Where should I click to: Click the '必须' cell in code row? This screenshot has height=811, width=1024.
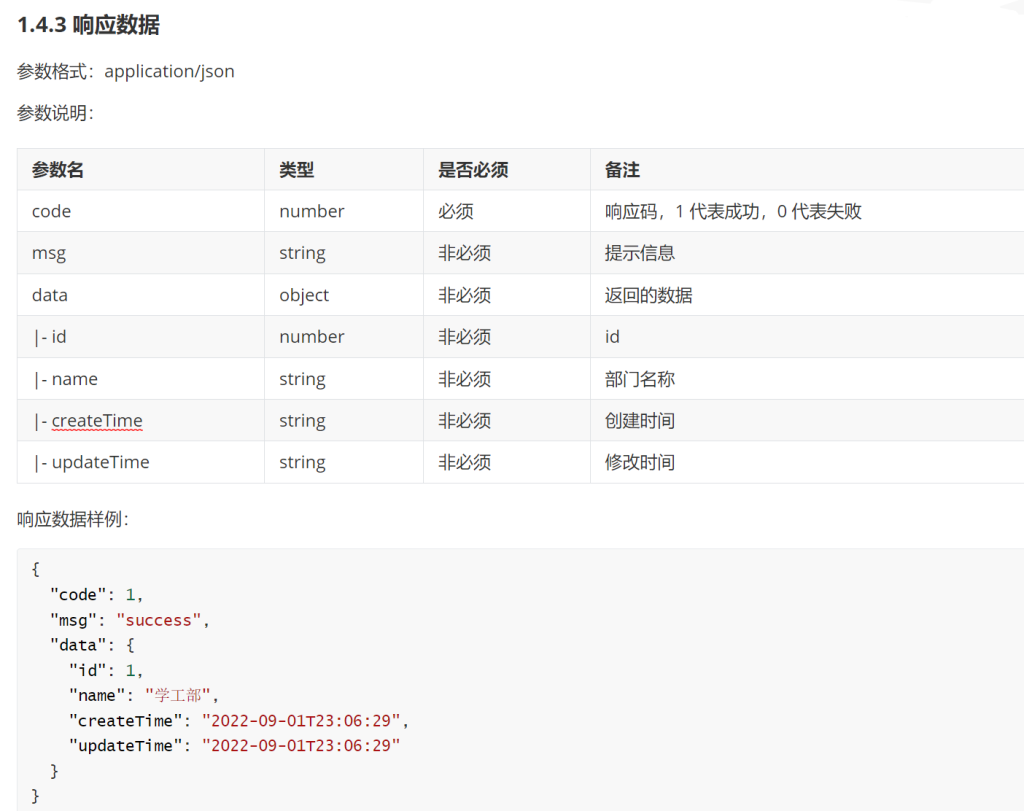(455, 211)
